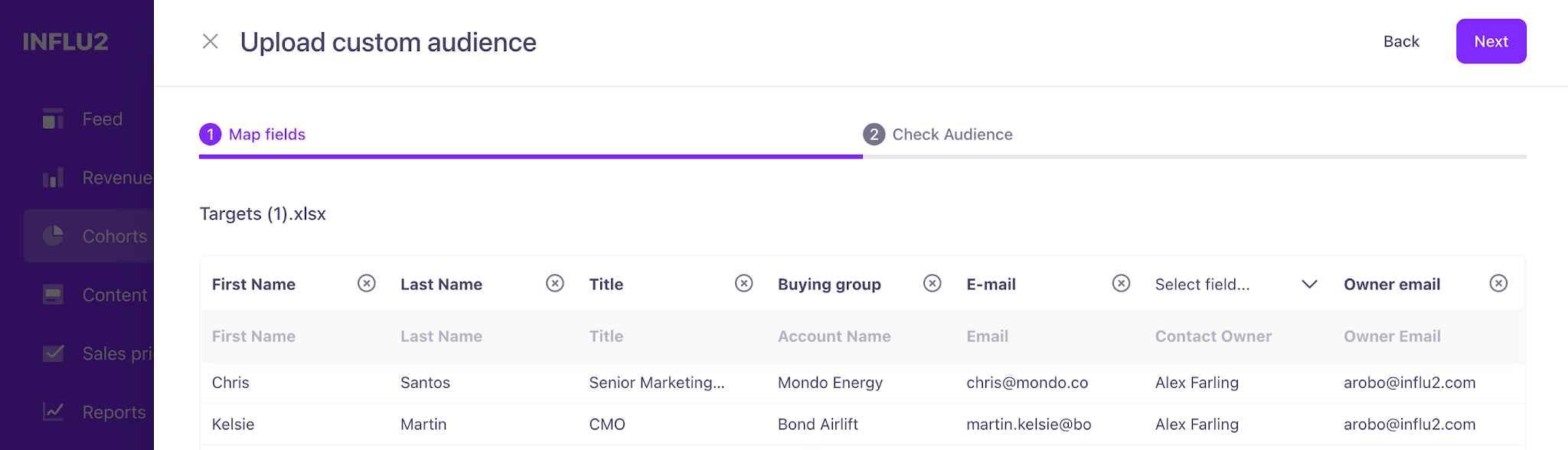Image resolution: width=1568 pixels, height=450 pixels.
Task: Clear the Buying group field mapping
Action: 933,284
